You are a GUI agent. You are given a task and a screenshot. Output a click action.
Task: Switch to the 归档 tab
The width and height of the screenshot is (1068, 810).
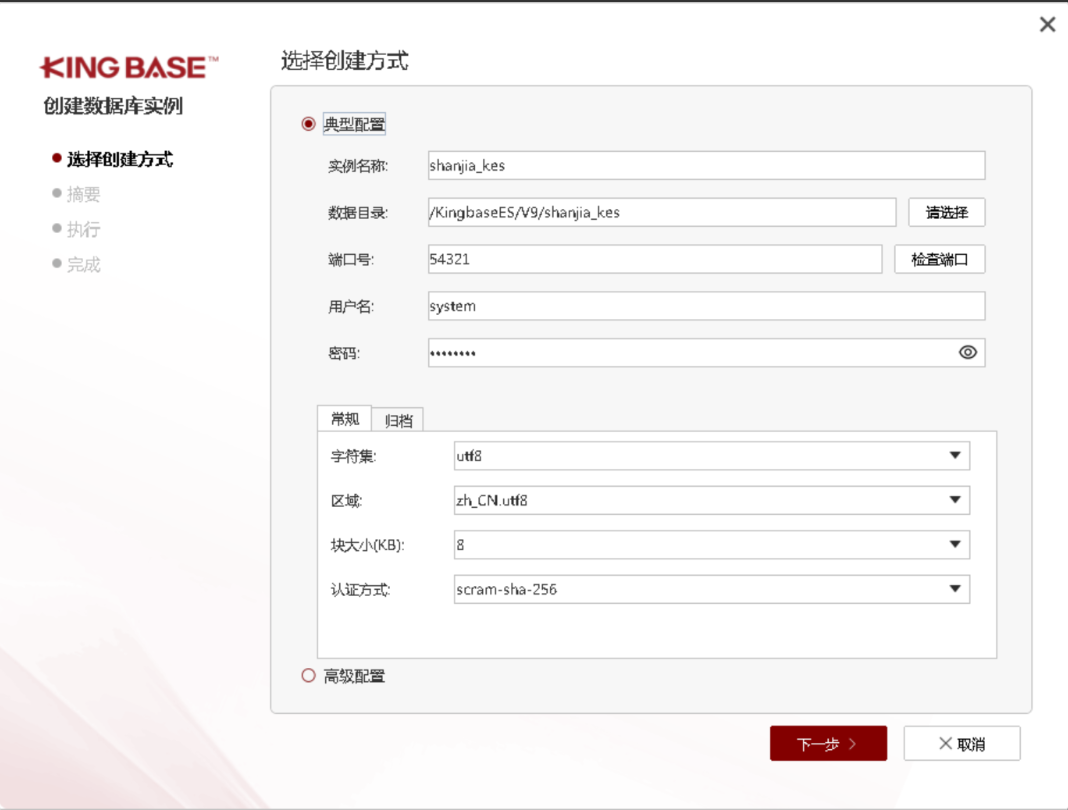[x=398, y=420]
